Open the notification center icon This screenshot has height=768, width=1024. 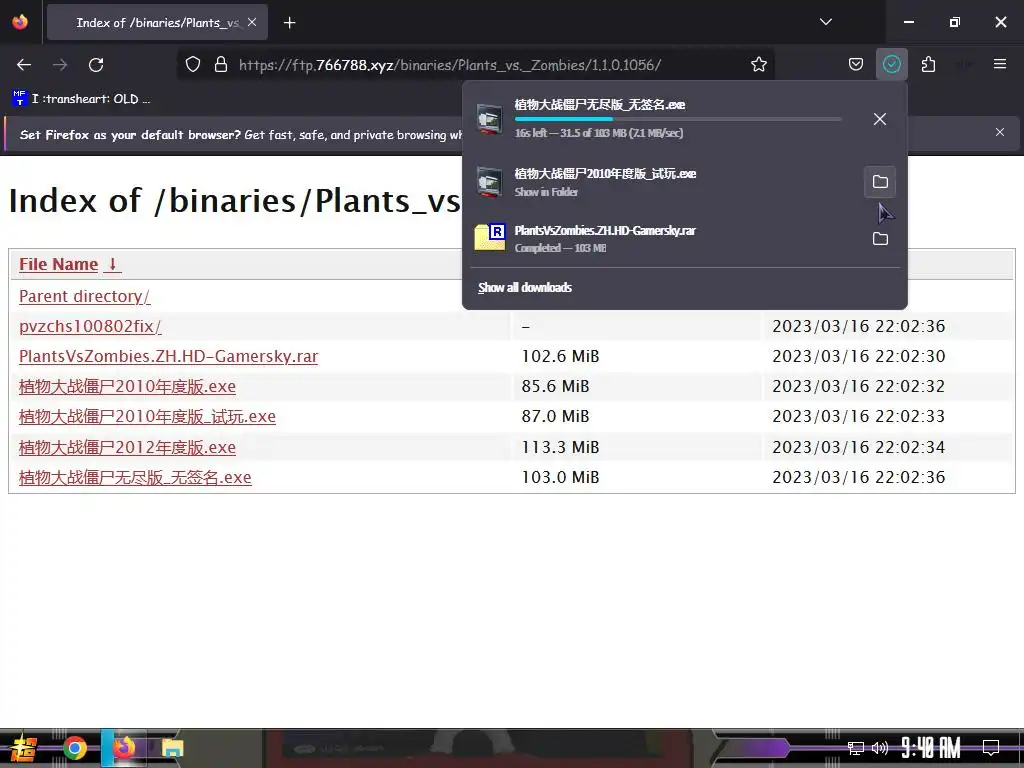click(x=991, y=748)
